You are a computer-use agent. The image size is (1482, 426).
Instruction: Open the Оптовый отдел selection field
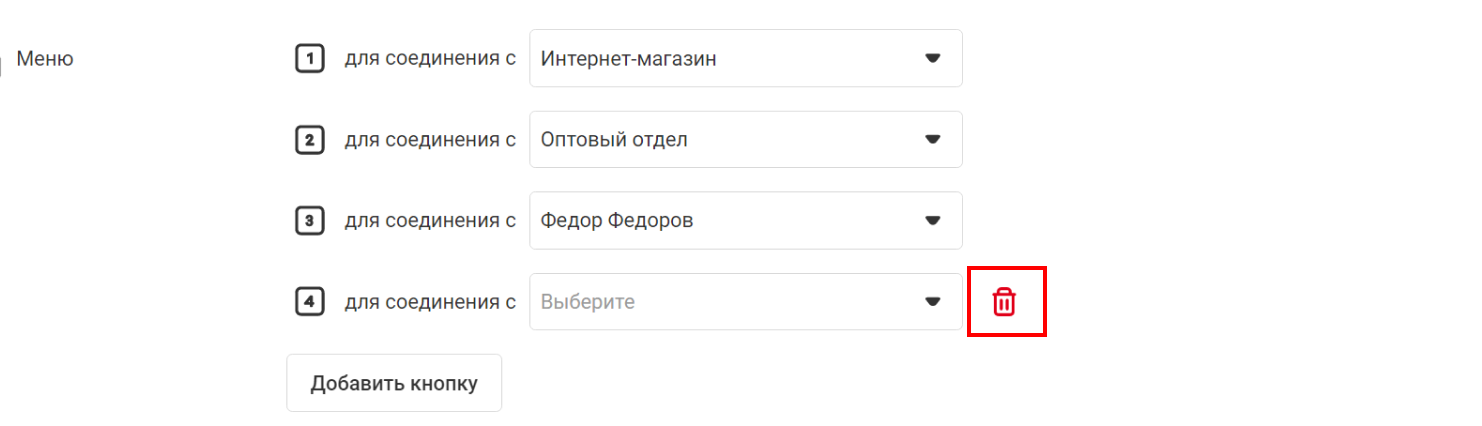tap(746, 140)
